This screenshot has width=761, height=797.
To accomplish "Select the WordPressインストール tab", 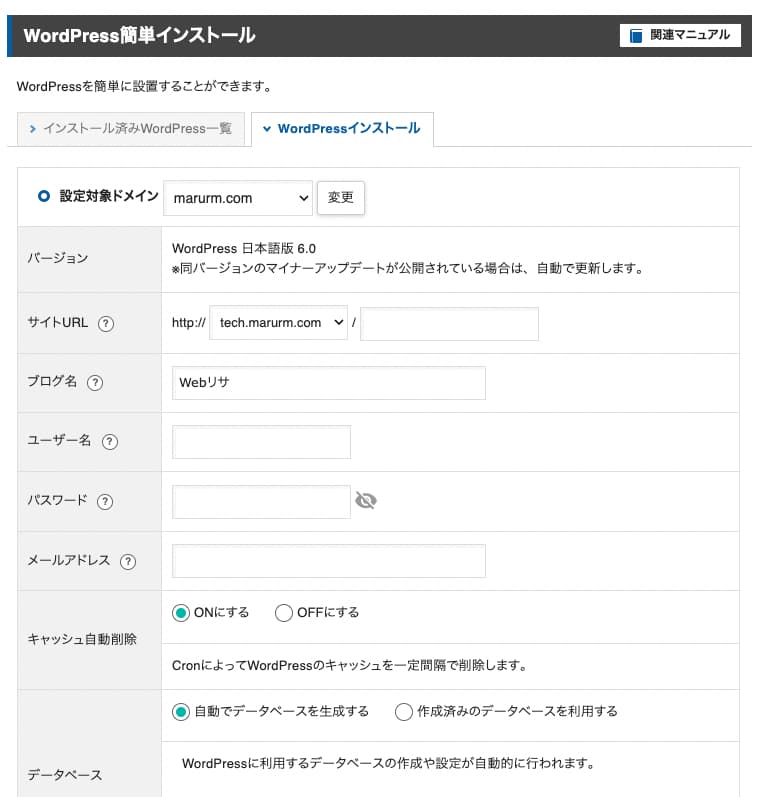I will click(342, 129).
